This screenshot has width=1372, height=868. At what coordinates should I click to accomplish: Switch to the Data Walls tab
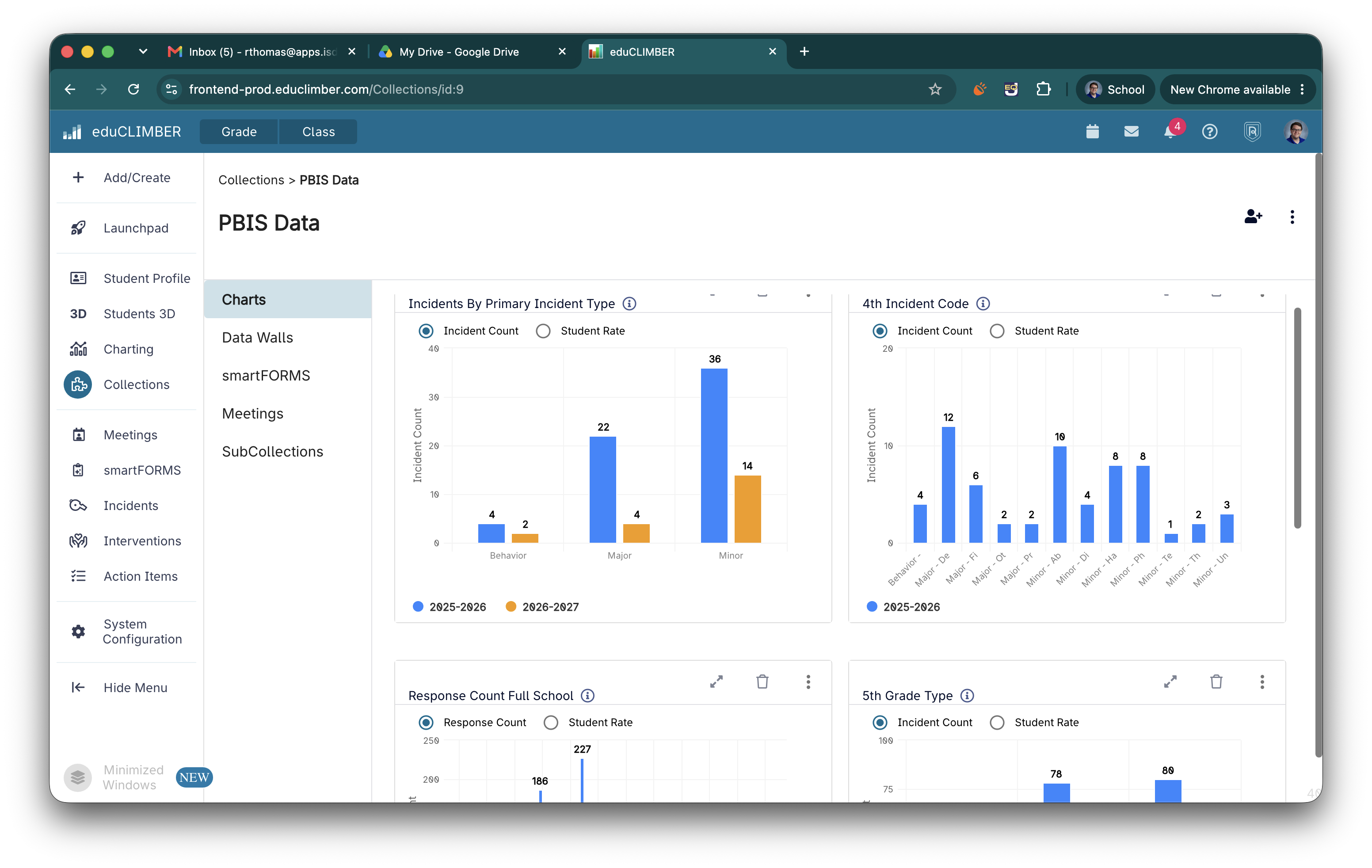[288, 337]
